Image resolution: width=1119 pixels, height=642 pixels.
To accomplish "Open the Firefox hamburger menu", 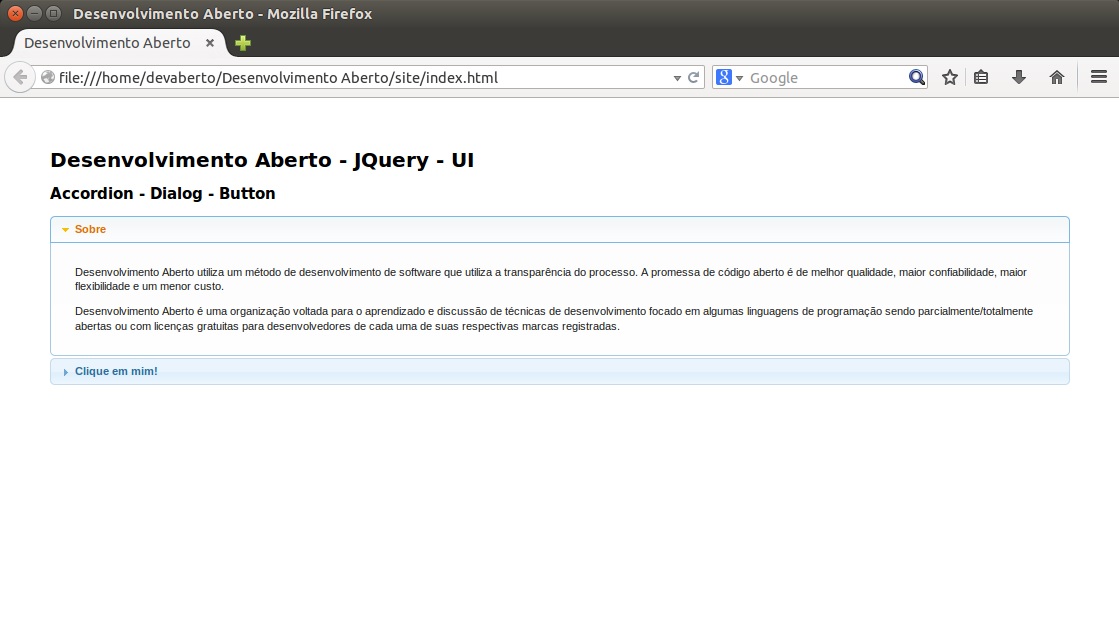I will click(1098, 77).
